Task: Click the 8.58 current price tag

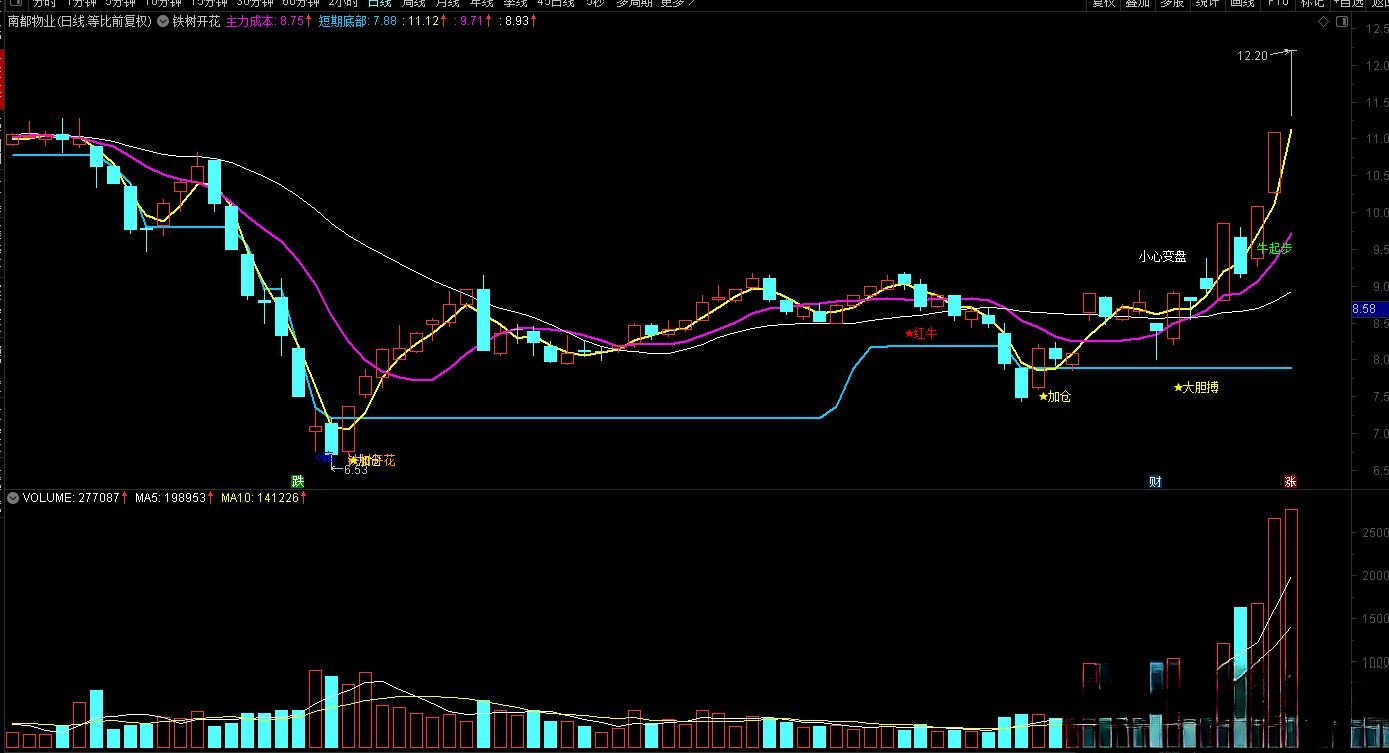Action: [1363, 310]
